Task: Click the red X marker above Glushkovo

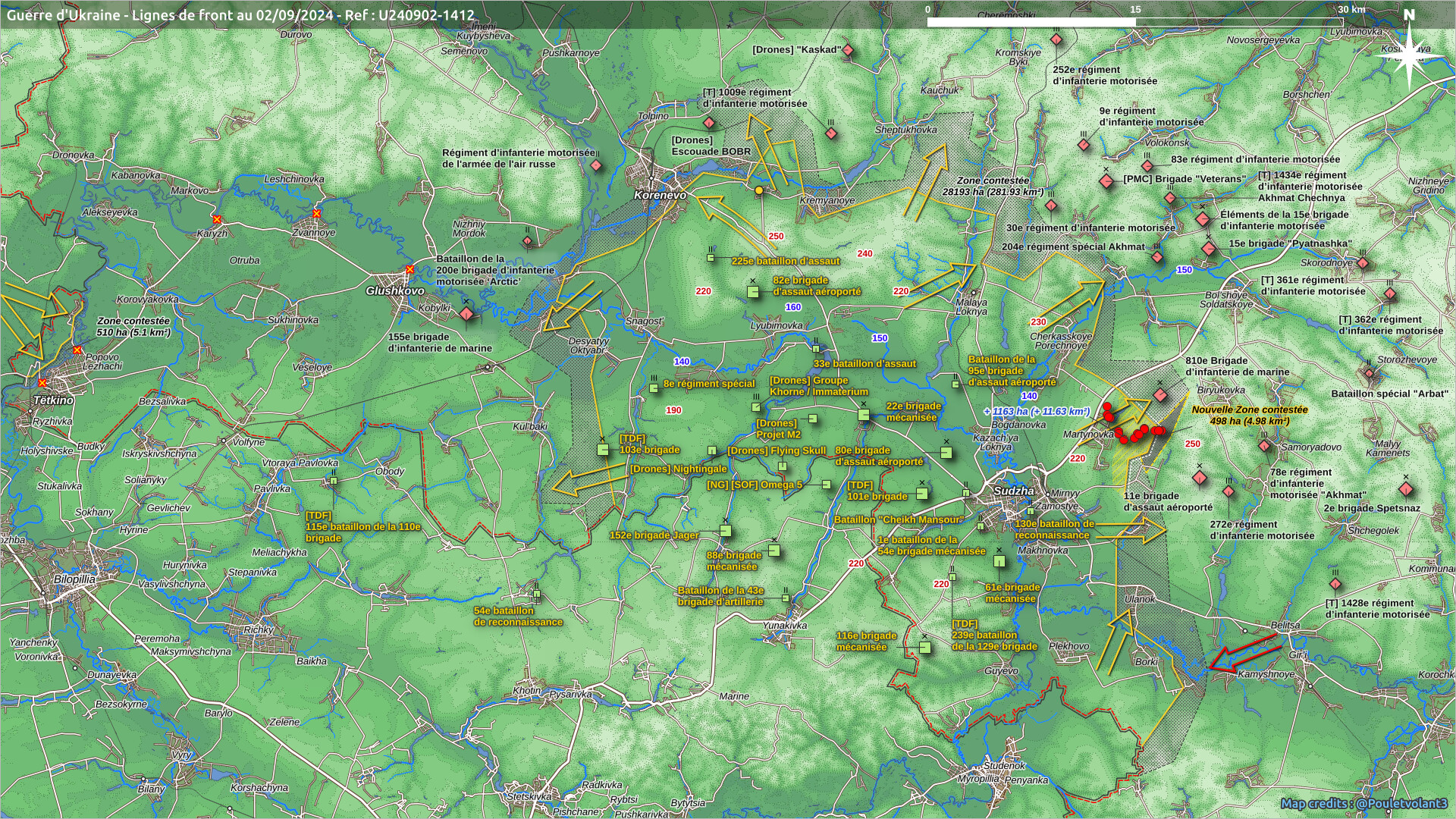Action: point(410,269)
